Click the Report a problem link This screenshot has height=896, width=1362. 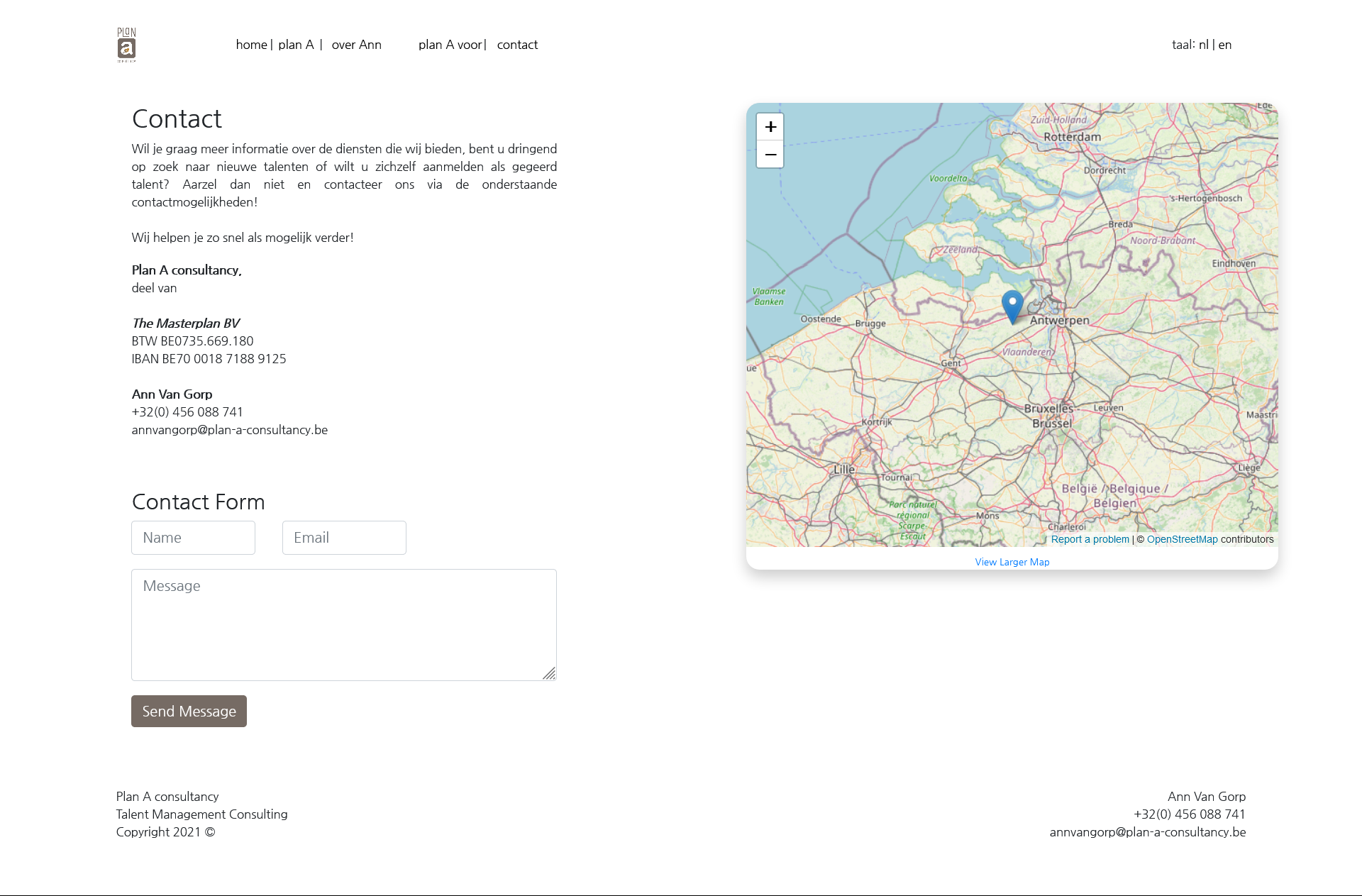[1090, 539]
